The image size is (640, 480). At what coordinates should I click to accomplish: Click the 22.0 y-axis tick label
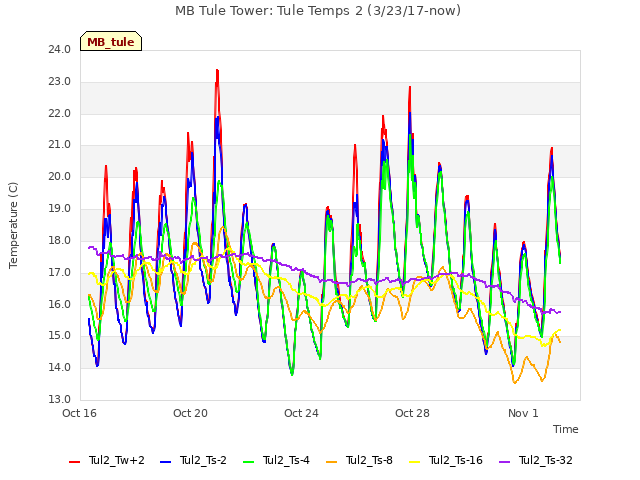tap(60, 113)
